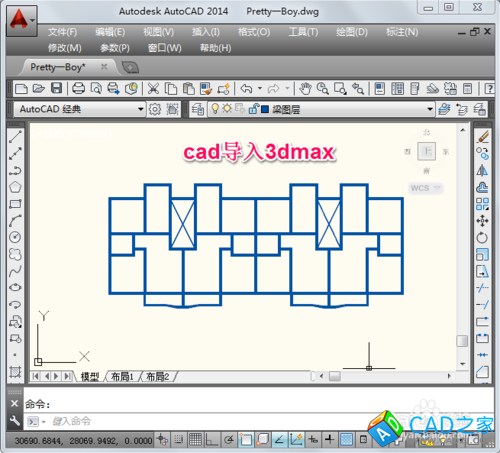Open the AutoCAD 经典 workspace dropdown
The height and width of the screenshot is (453, 500).
(x=141, y=109)
